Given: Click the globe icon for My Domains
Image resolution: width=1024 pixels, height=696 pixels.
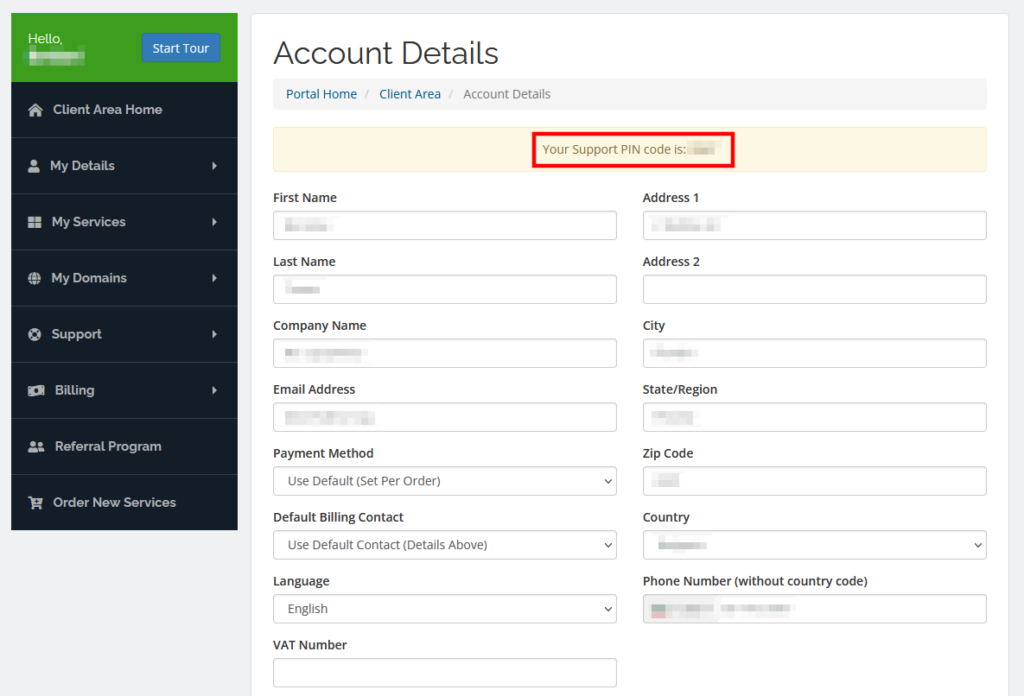Looking at the screenshot, I should pos(35,278).
